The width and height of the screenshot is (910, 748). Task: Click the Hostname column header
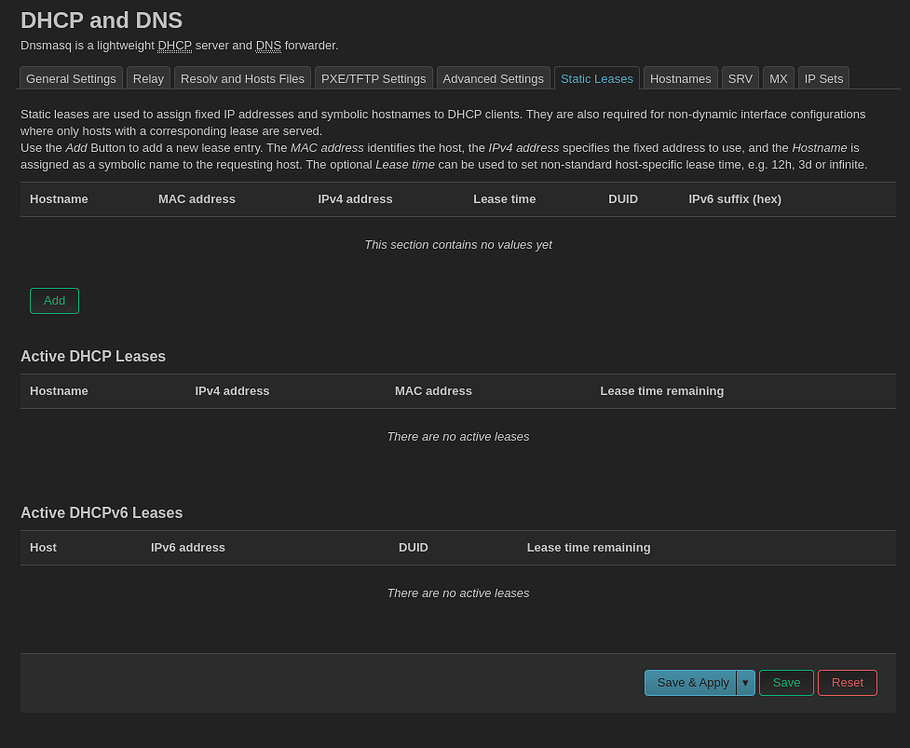tap(59, 199)
